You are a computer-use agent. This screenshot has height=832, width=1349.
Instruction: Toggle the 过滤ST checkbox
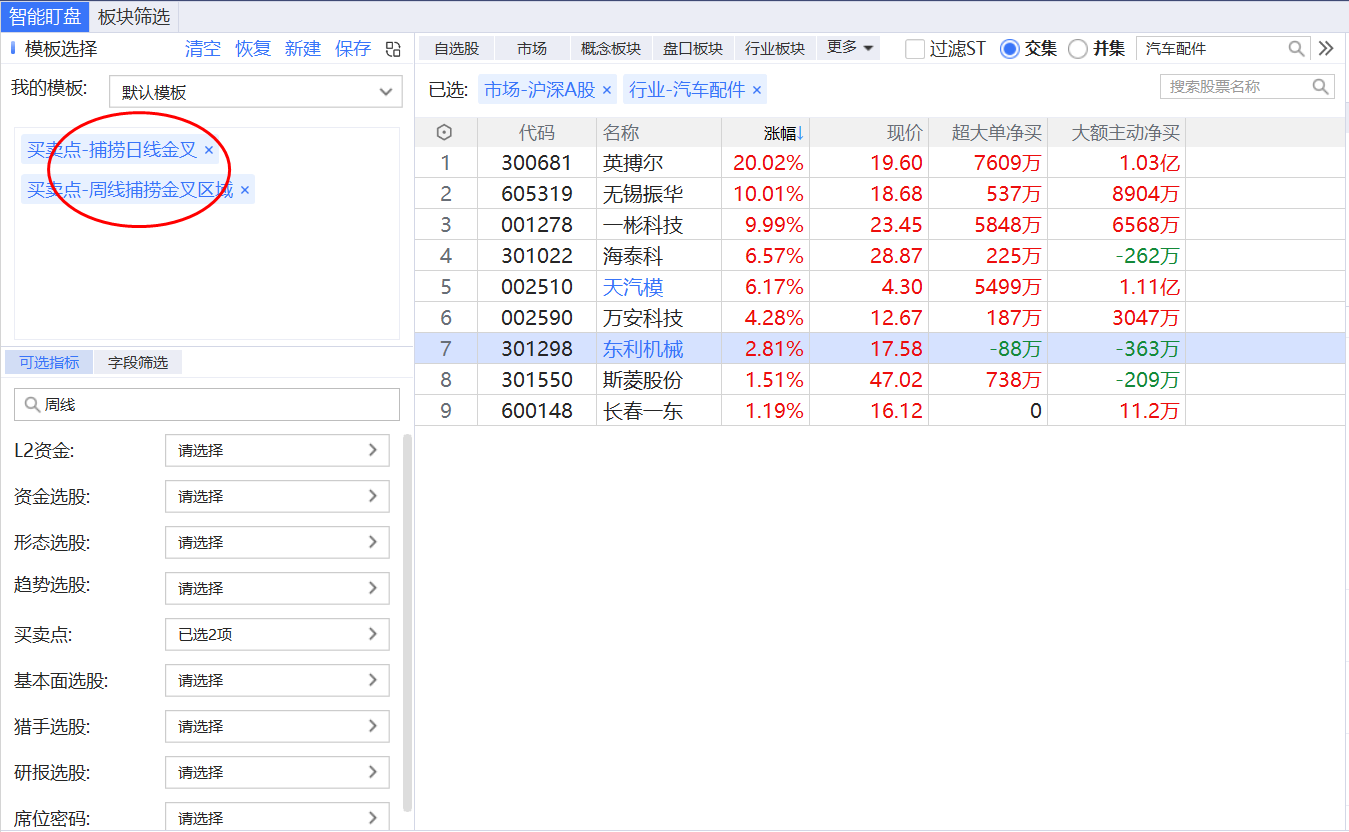[x=915, y=49]
